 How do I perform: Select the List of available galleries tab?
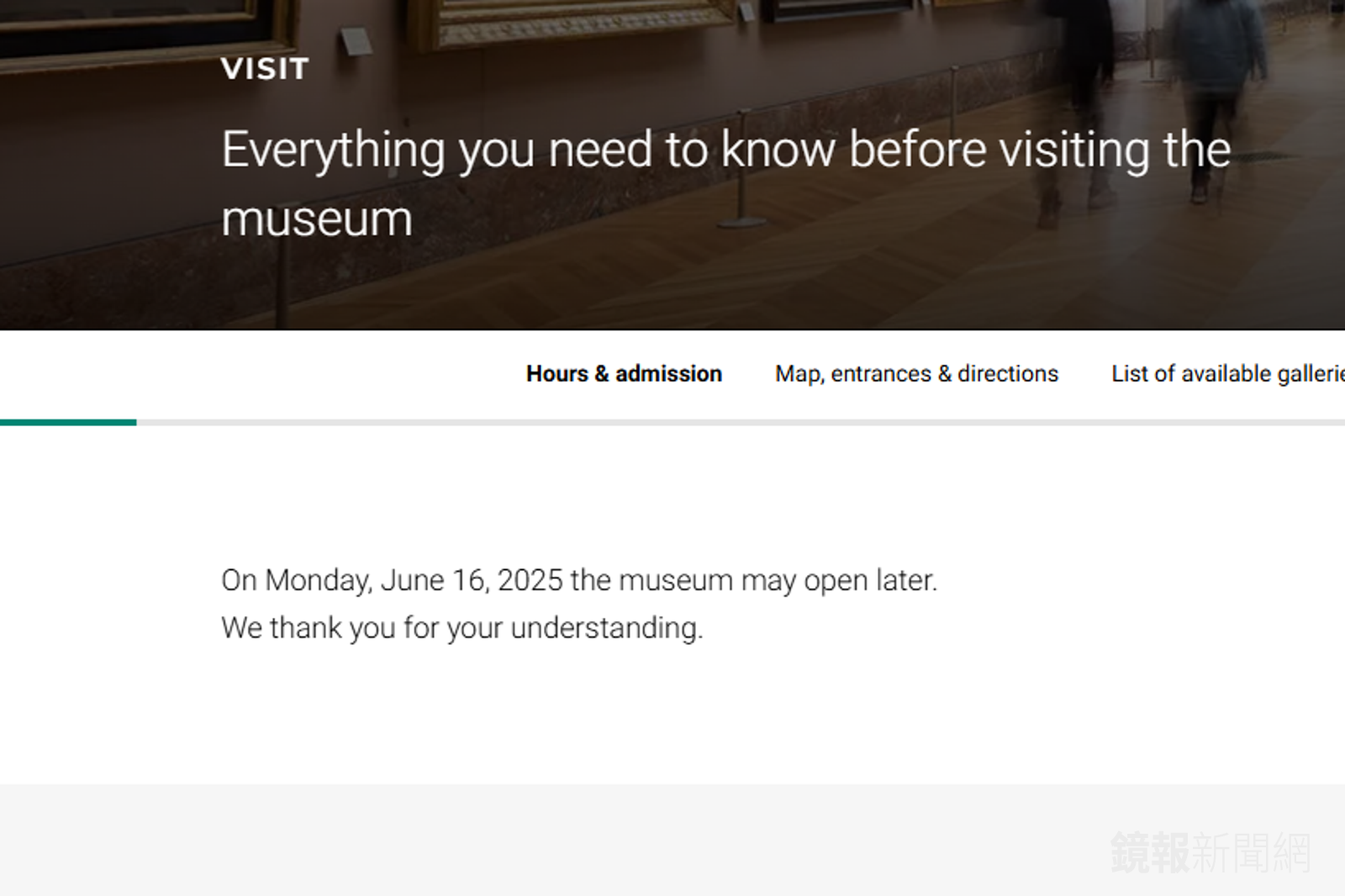click(x=1227, y=374)
